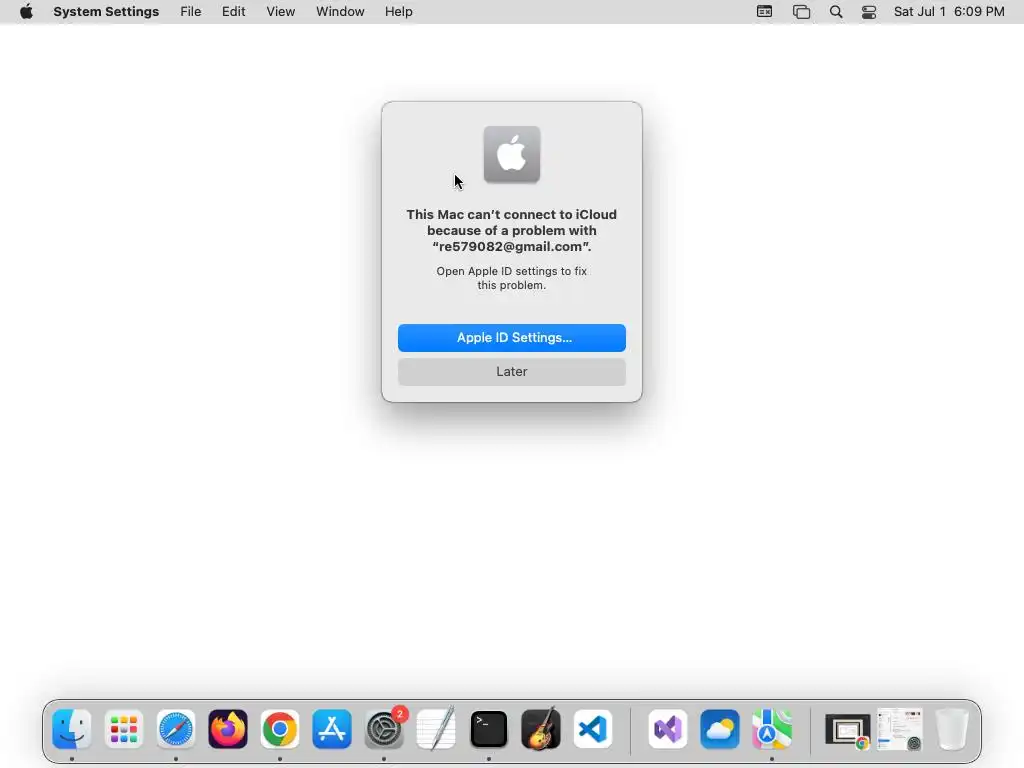Open the Trash in the Dock
The image size is (1024, 768).
click(x=952, y=729)
